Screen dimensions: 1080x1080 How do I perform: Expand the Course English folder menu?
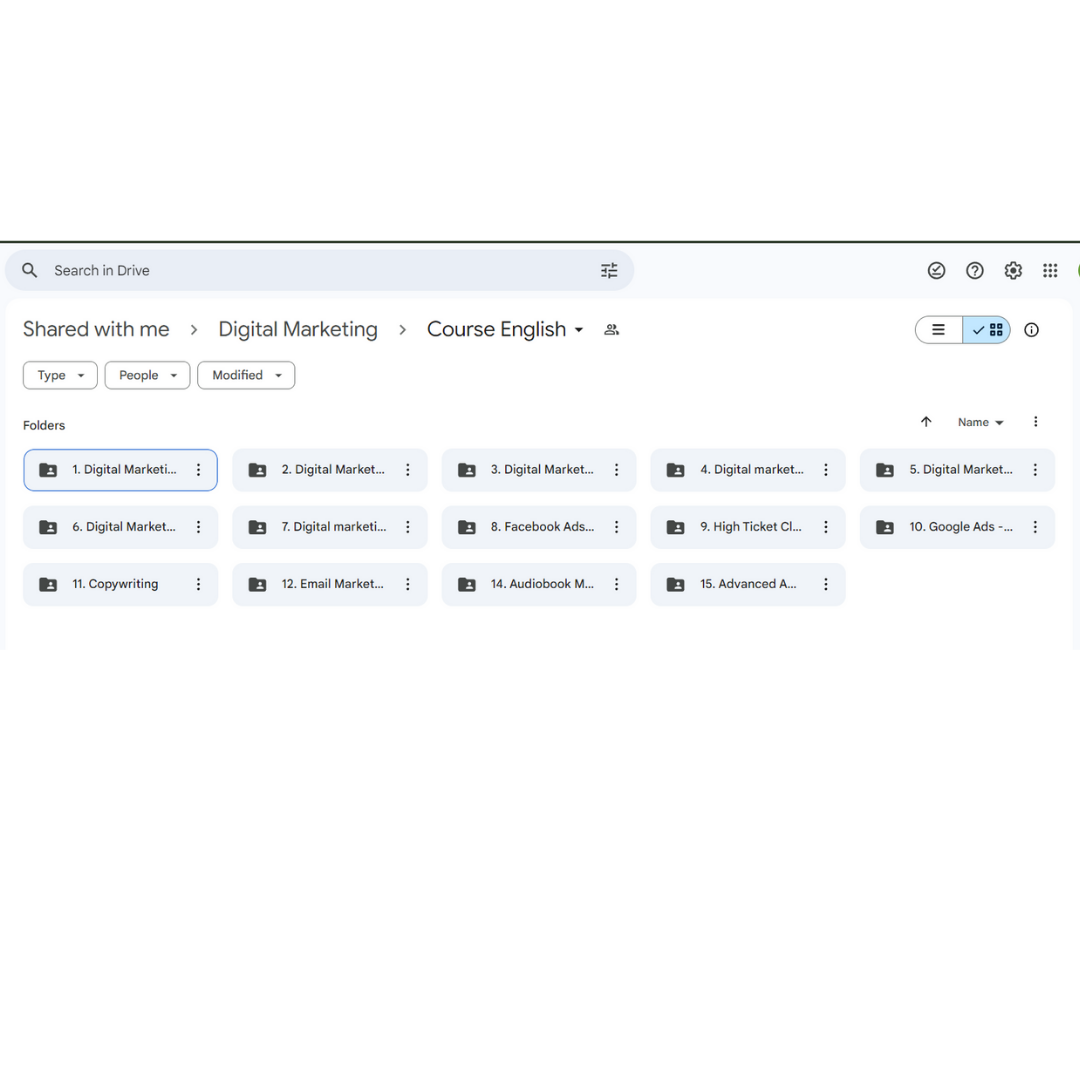579,330
